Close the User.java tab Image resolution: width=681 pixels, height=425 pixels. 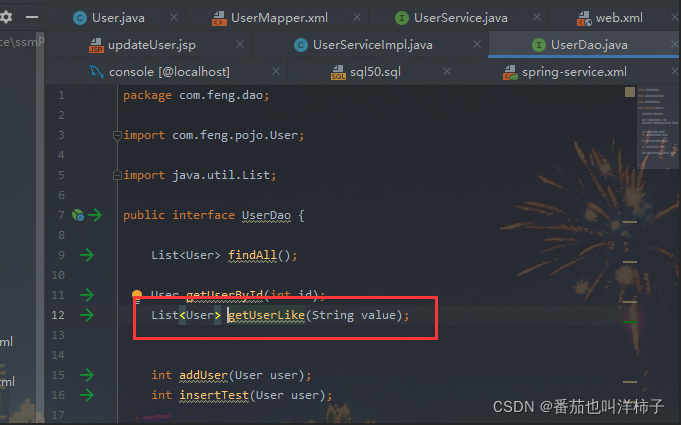[174, 17]
